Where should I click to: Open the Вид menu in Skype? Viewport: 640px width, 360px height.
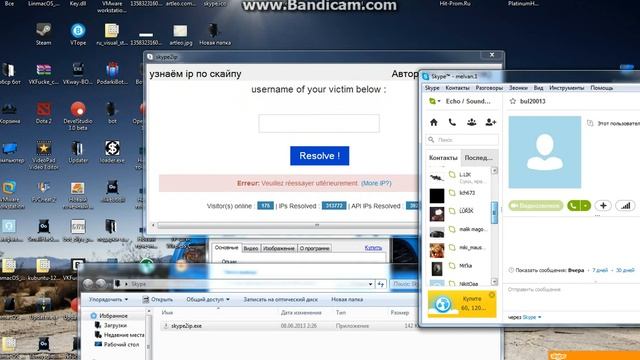point(538,88)
